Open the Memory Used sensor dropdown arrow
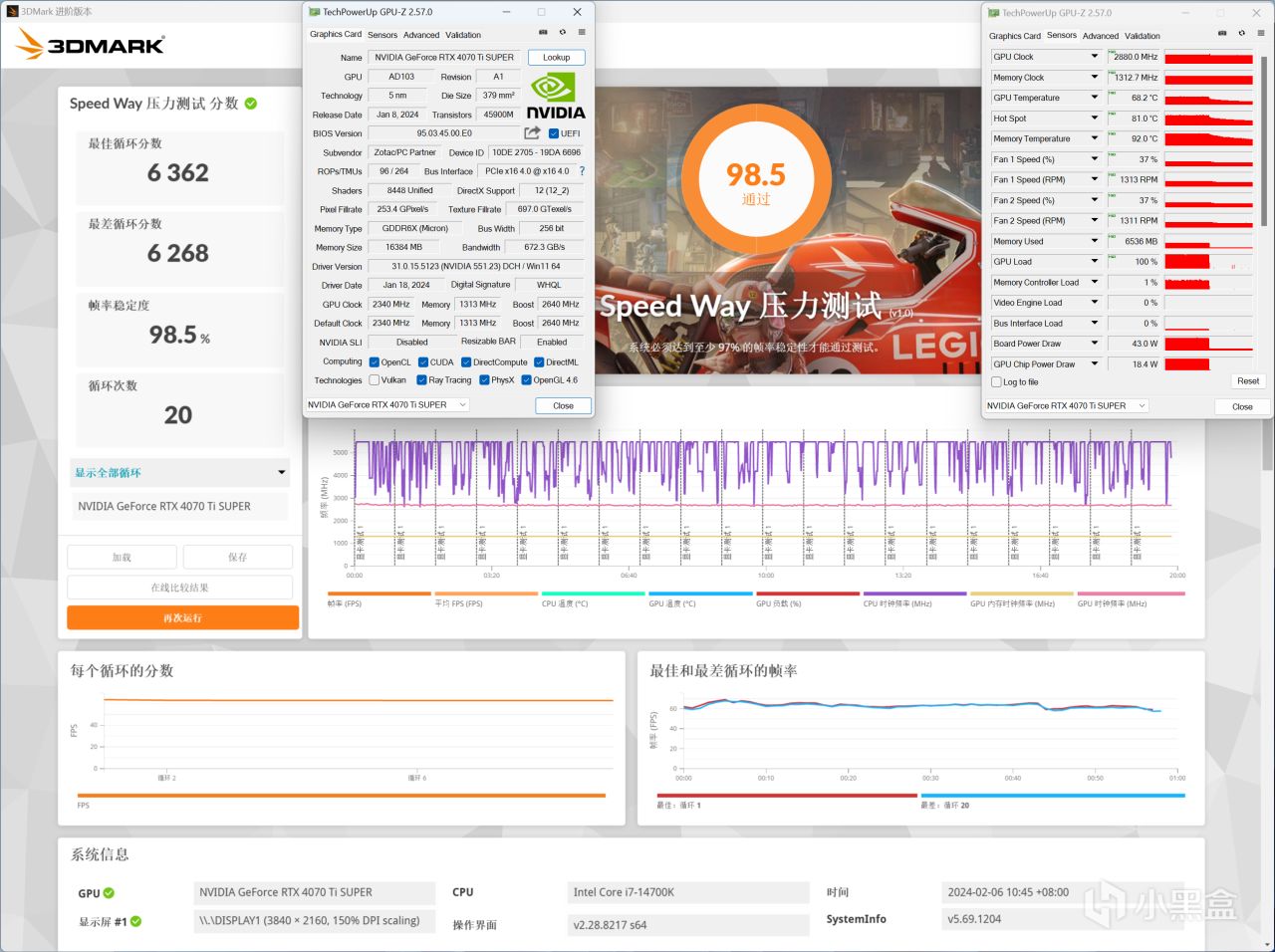1275x952 pixels. pyautogui.click(x=1094, y=241)
